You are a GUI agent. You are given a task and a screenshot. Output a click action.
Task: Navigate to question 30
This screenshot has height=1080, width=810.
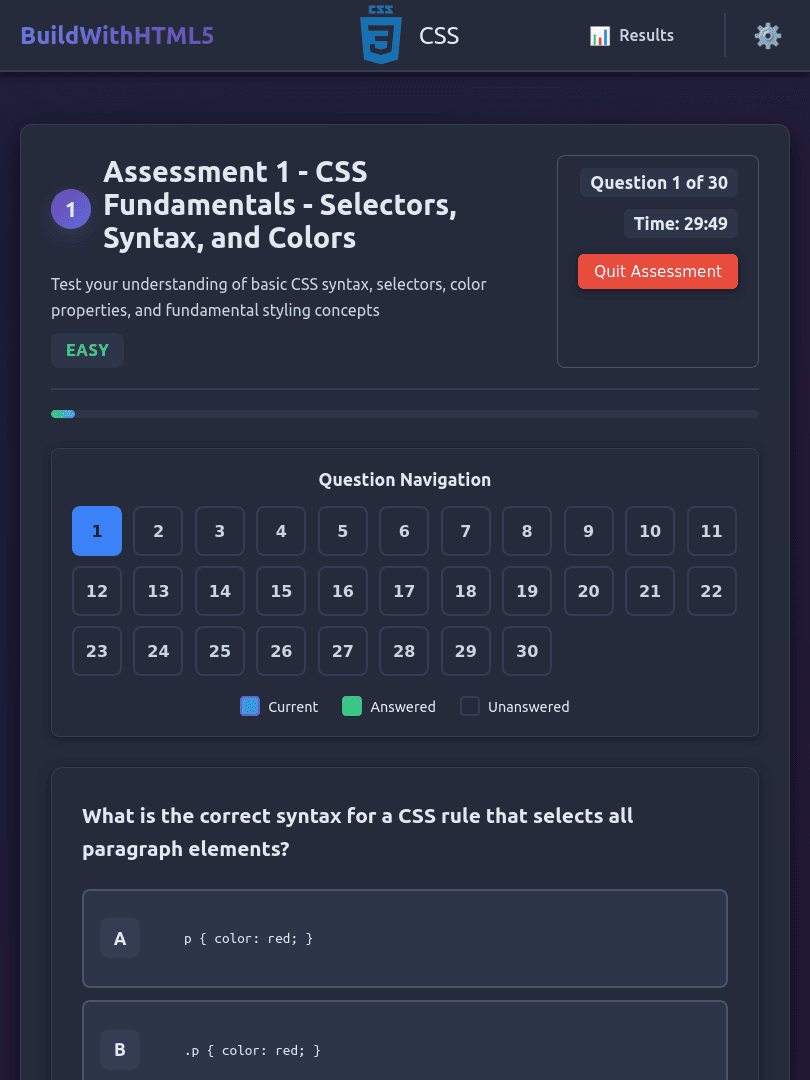click(x=527, y=651)
